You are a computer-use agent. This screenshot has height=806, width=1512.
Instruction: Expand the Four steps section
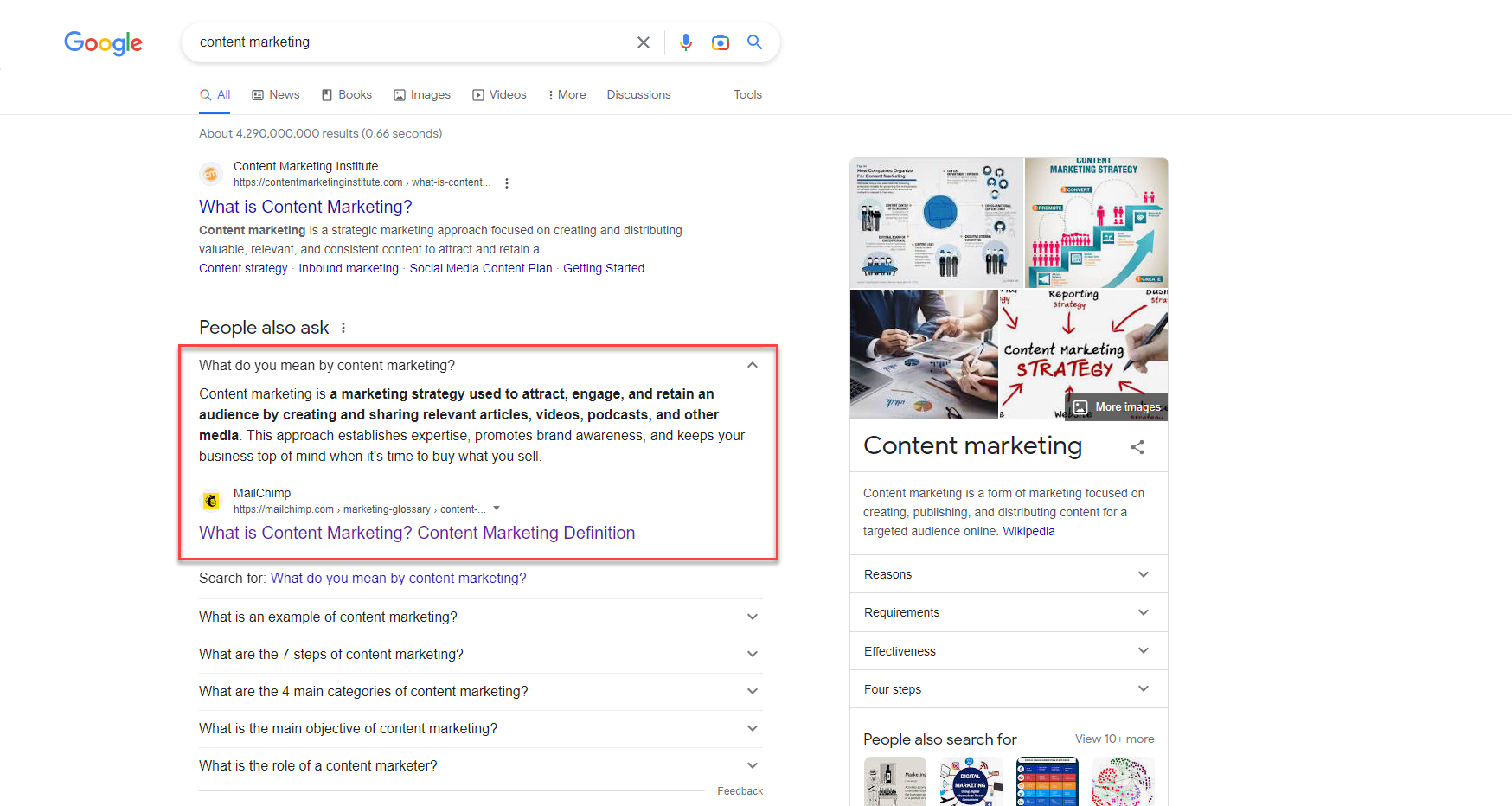pos(1009,689)
